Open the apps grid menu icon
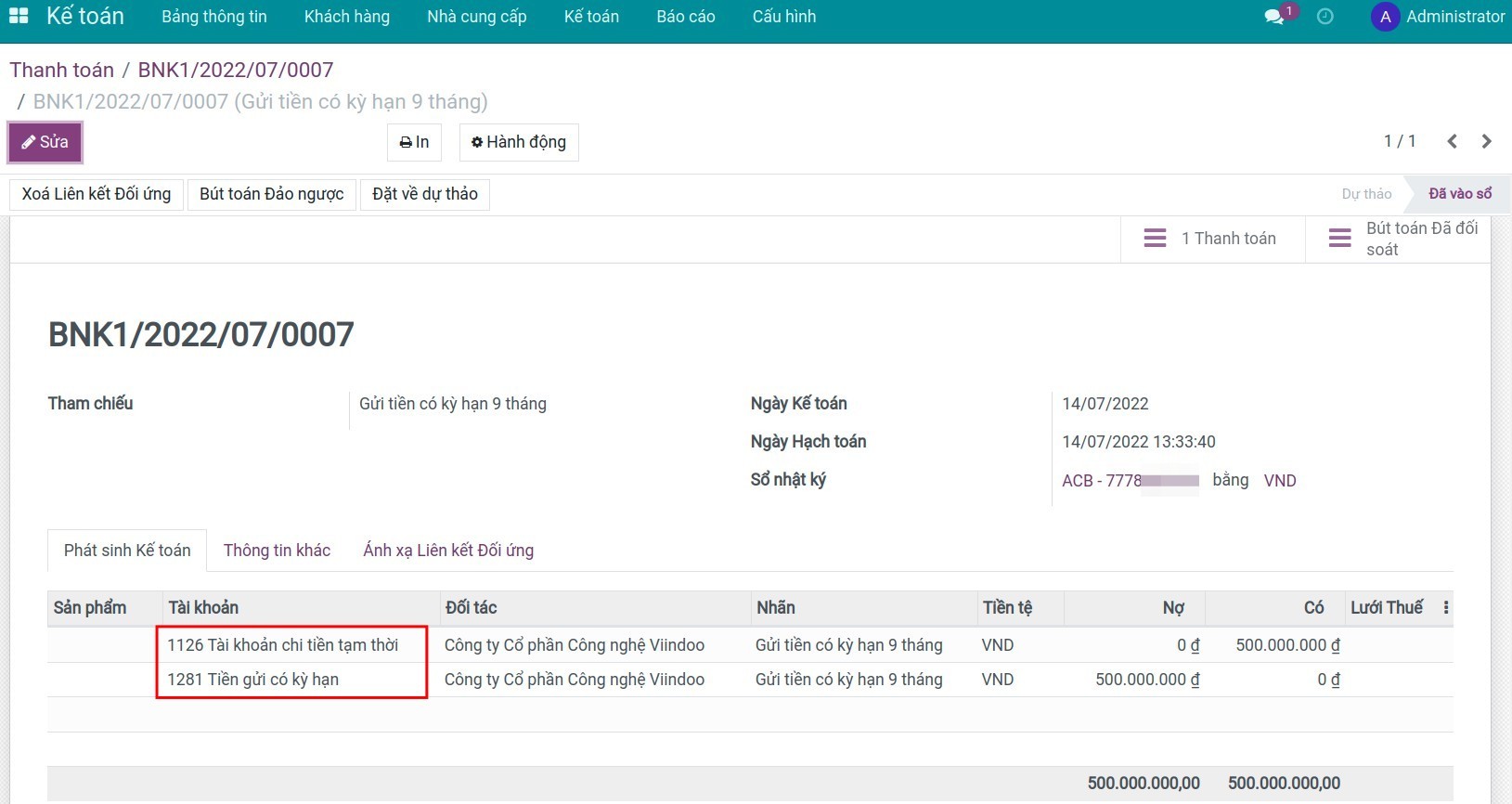The height and width of the screenshot is (804, 1512). coord(19,17)
